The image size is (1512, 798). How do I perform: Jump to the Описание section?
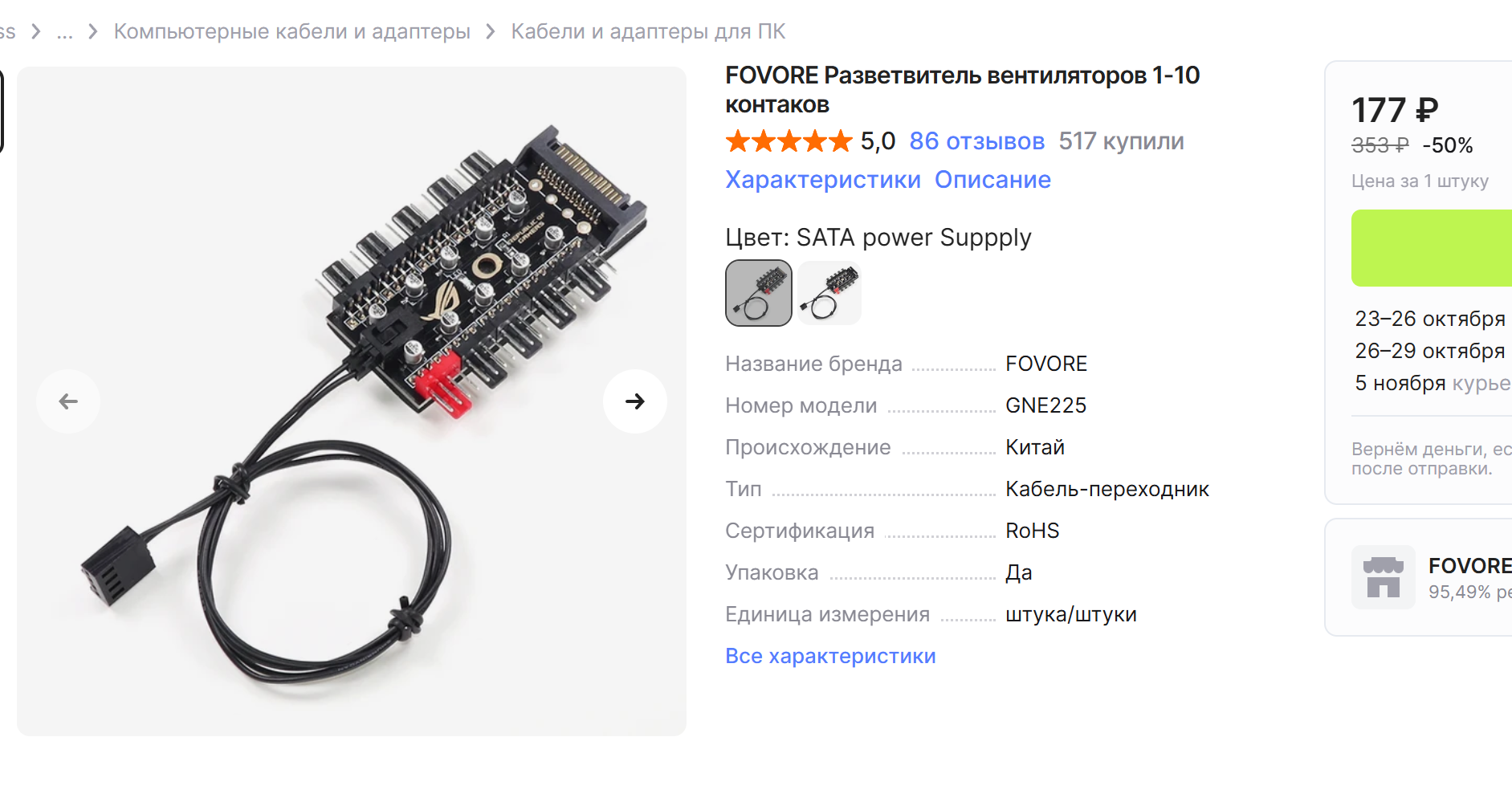tap(992, 180)
